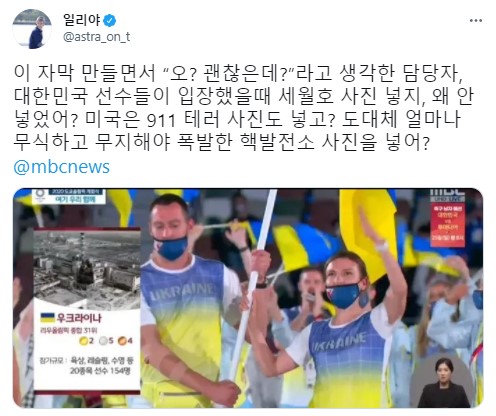The height and width of the screenshot is (416, 496).
Task: Open the attached MBC broadcast screenshot
Action: point(248,298)
